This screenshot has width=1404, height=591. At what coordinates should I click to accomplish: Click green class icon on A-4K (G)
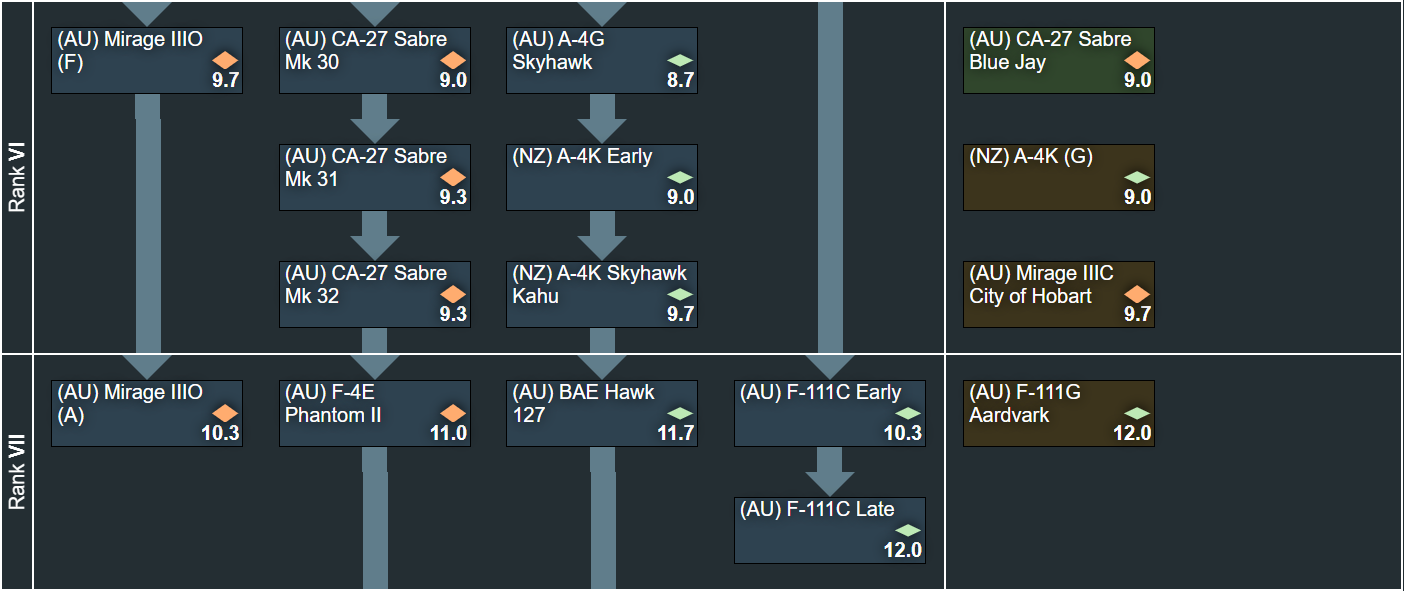tap(1138, 177)
